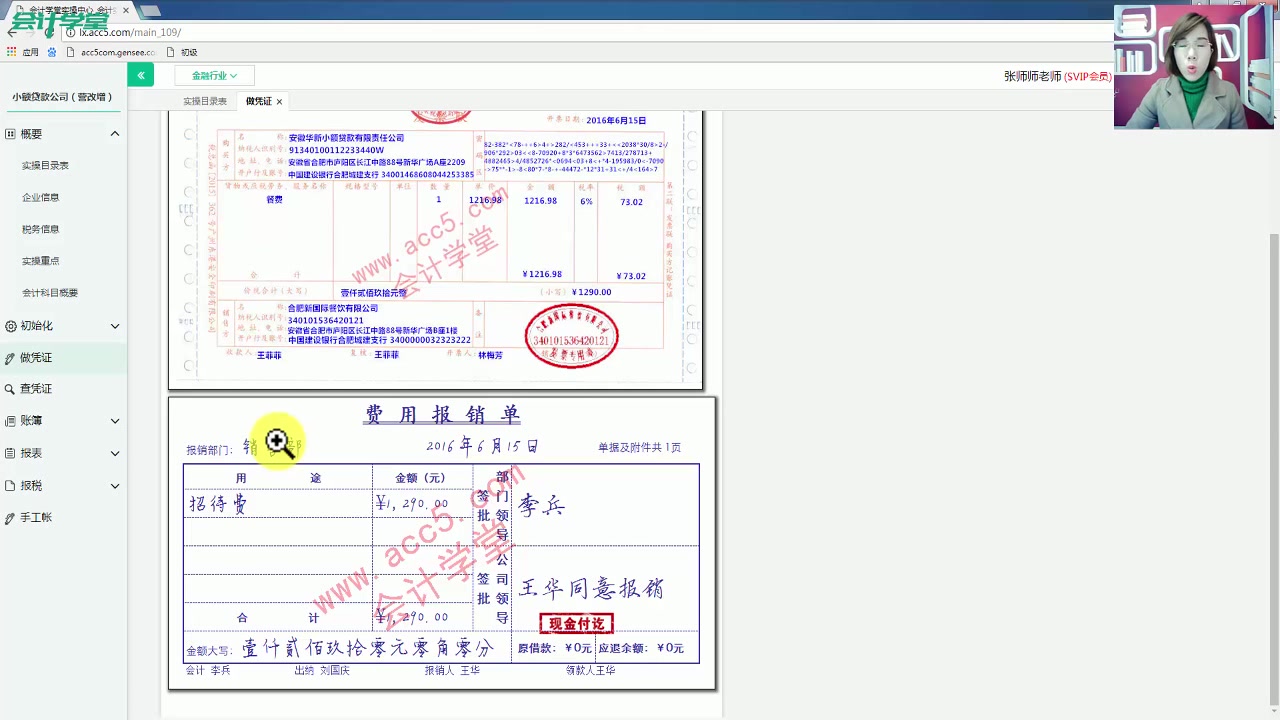This screenshot has width=1280, height=720.
Task: Select the 做凭证 sidebar icon
Action: pyautogui.click(x=13, y=357)
